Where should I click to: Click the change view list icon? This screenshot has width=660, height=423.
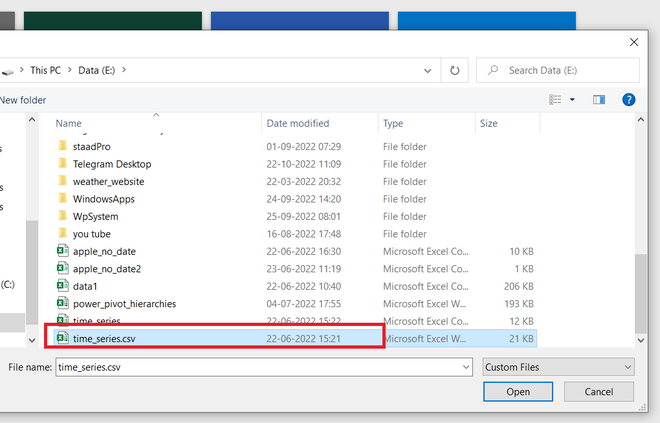click(x=555, y=100)
